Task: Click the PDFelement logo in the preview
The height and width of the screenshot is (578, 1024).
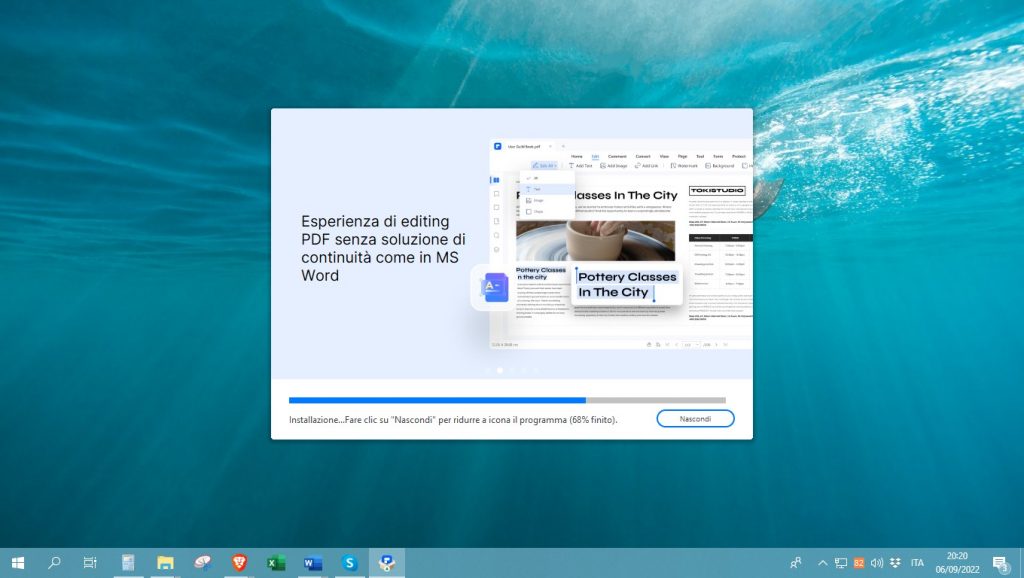Action: tap(498, 145)
